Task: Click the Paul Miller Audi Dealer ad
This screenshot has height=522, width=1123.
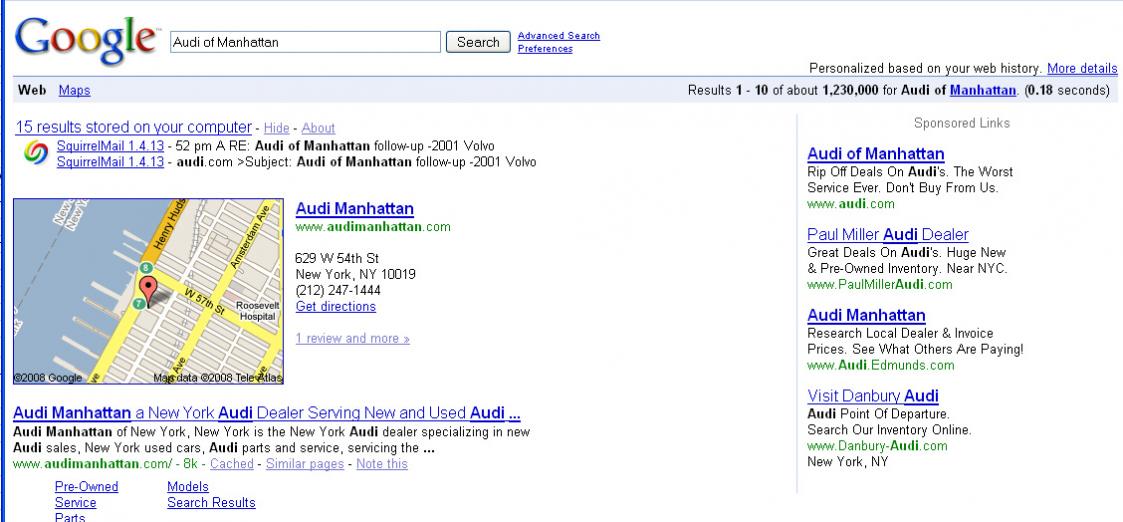Action: click(x=887, y=234)
